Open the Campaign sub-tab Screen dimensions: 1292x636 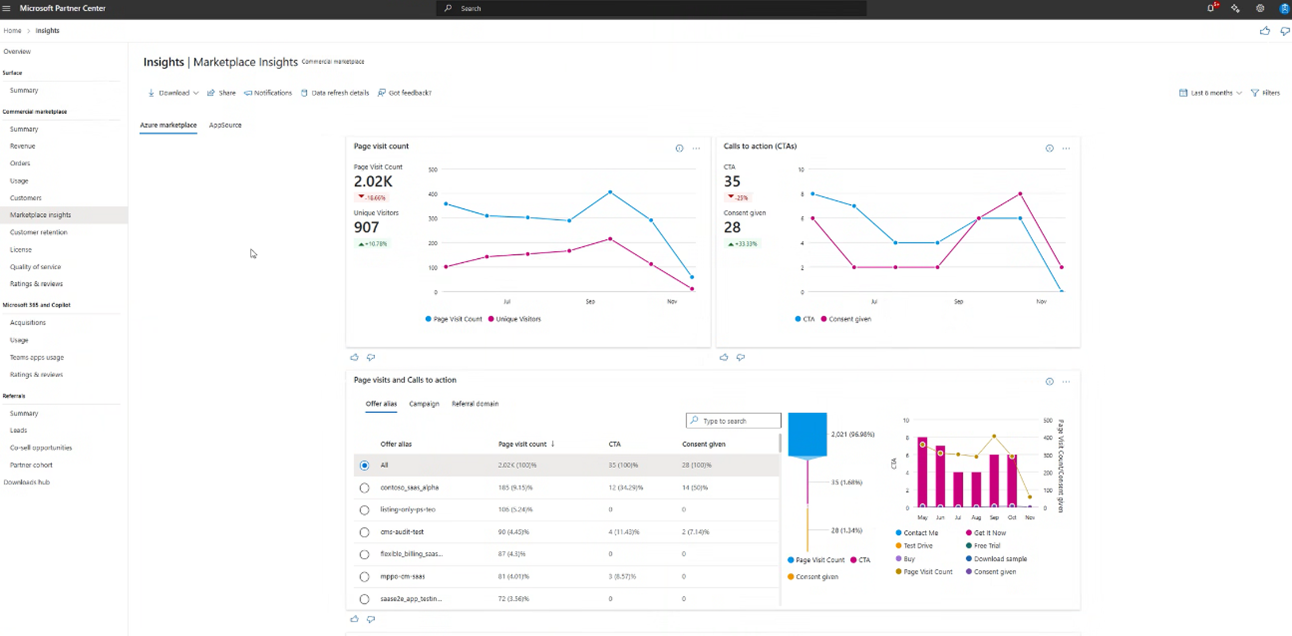point(423,403)
